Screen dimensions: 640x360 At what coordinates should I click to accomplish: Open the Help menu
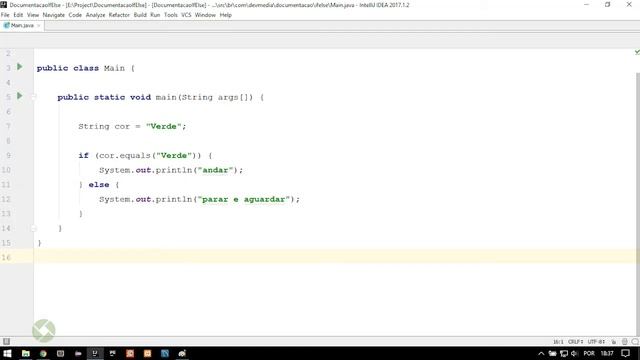point(225,15)
